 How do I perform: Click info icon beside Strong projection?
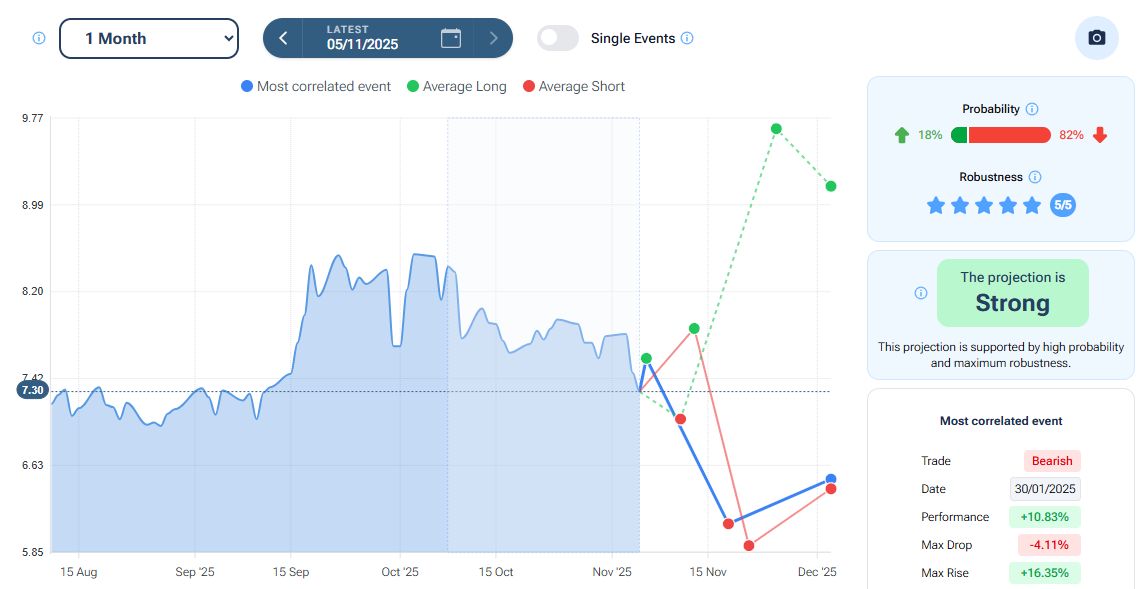coord(921,293)
